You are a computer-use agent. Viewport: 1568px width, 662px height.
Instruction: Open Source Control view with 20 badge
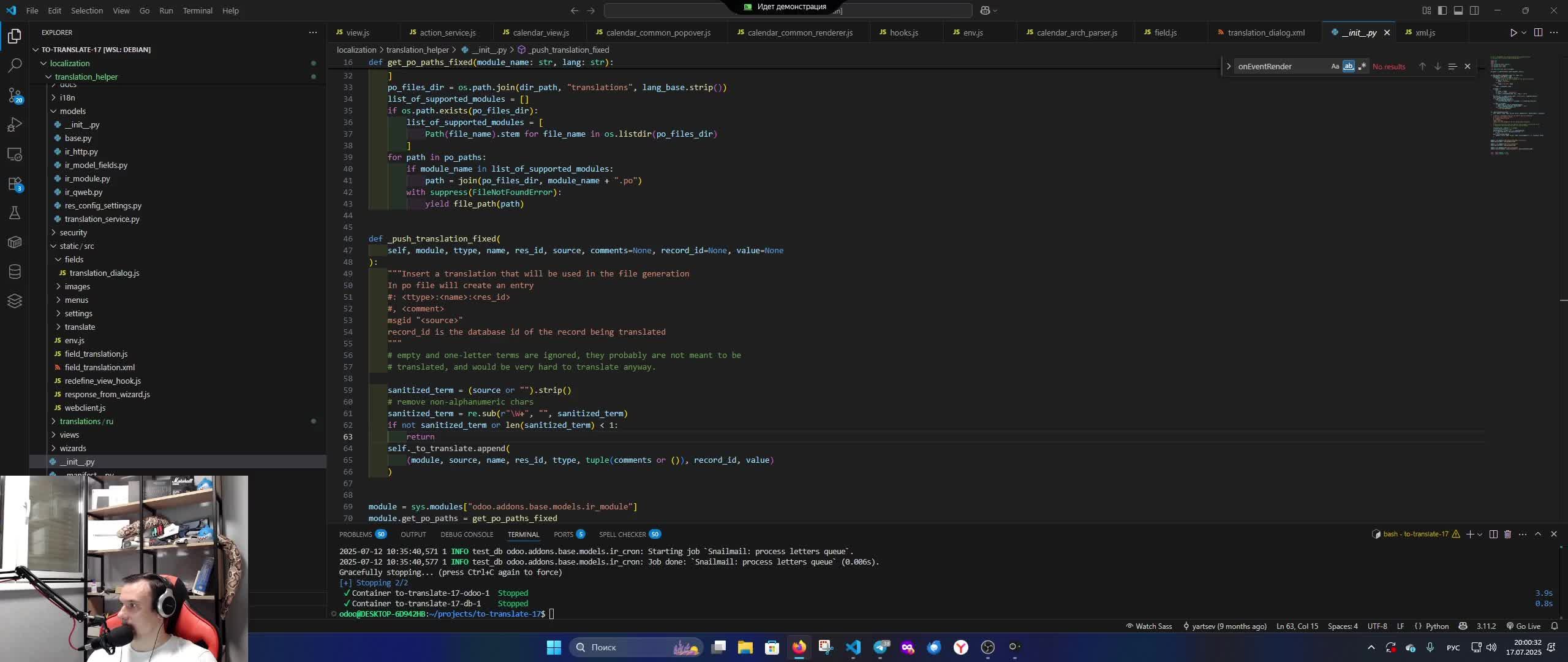click(15, 95)
